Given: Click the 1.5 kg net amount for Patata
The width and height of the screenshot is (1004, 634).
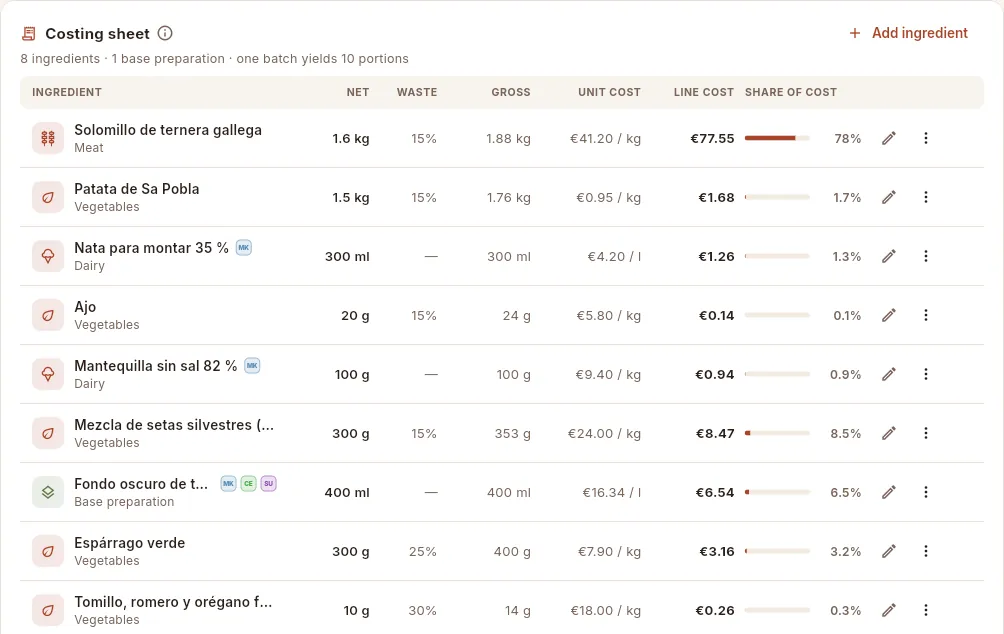Looking at the screenshot, I should pyautogui.click(x=351, y=197).
